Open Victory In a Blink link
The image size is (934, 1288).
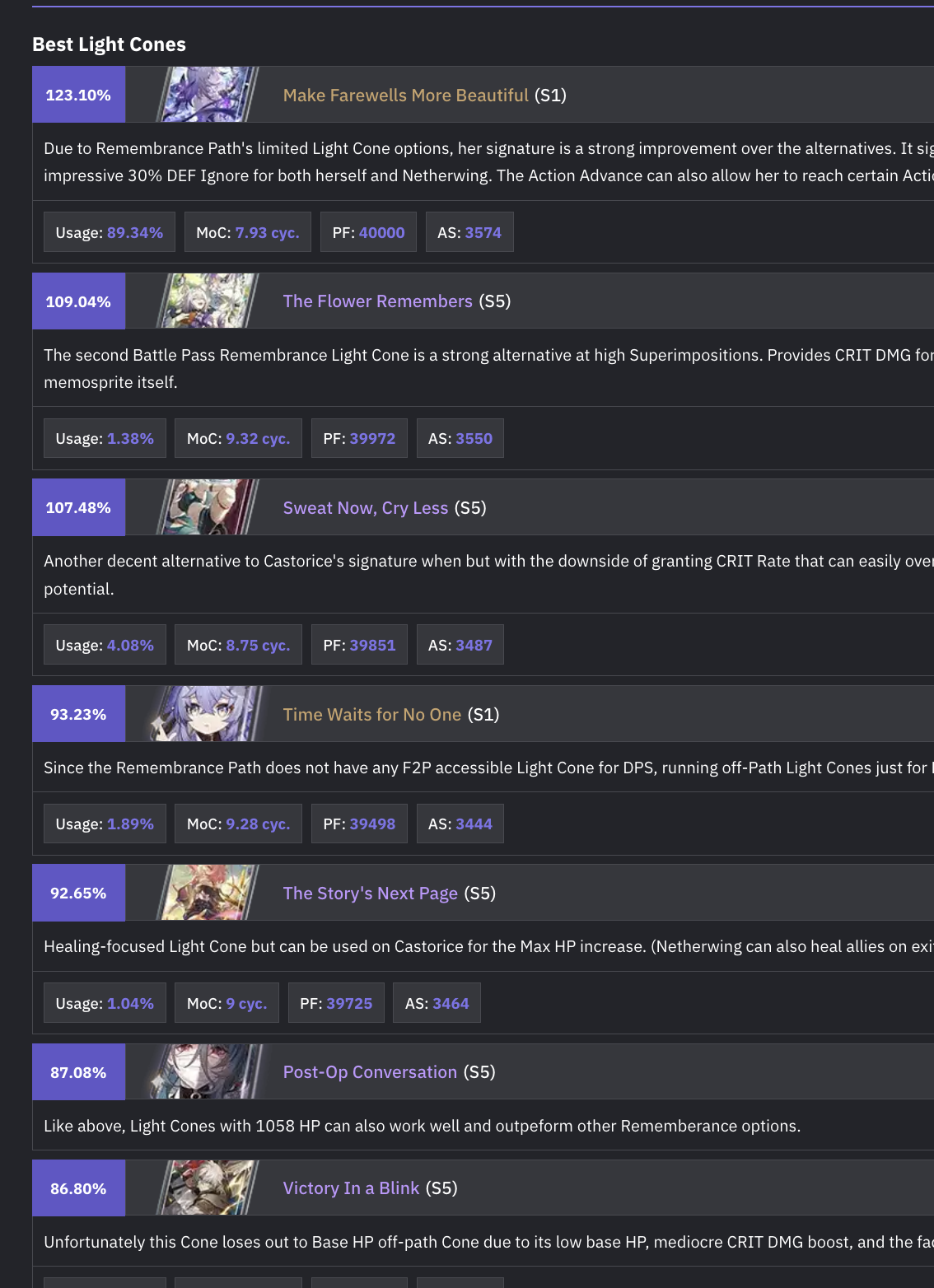pyautogui.click(x=351, y=1188)
